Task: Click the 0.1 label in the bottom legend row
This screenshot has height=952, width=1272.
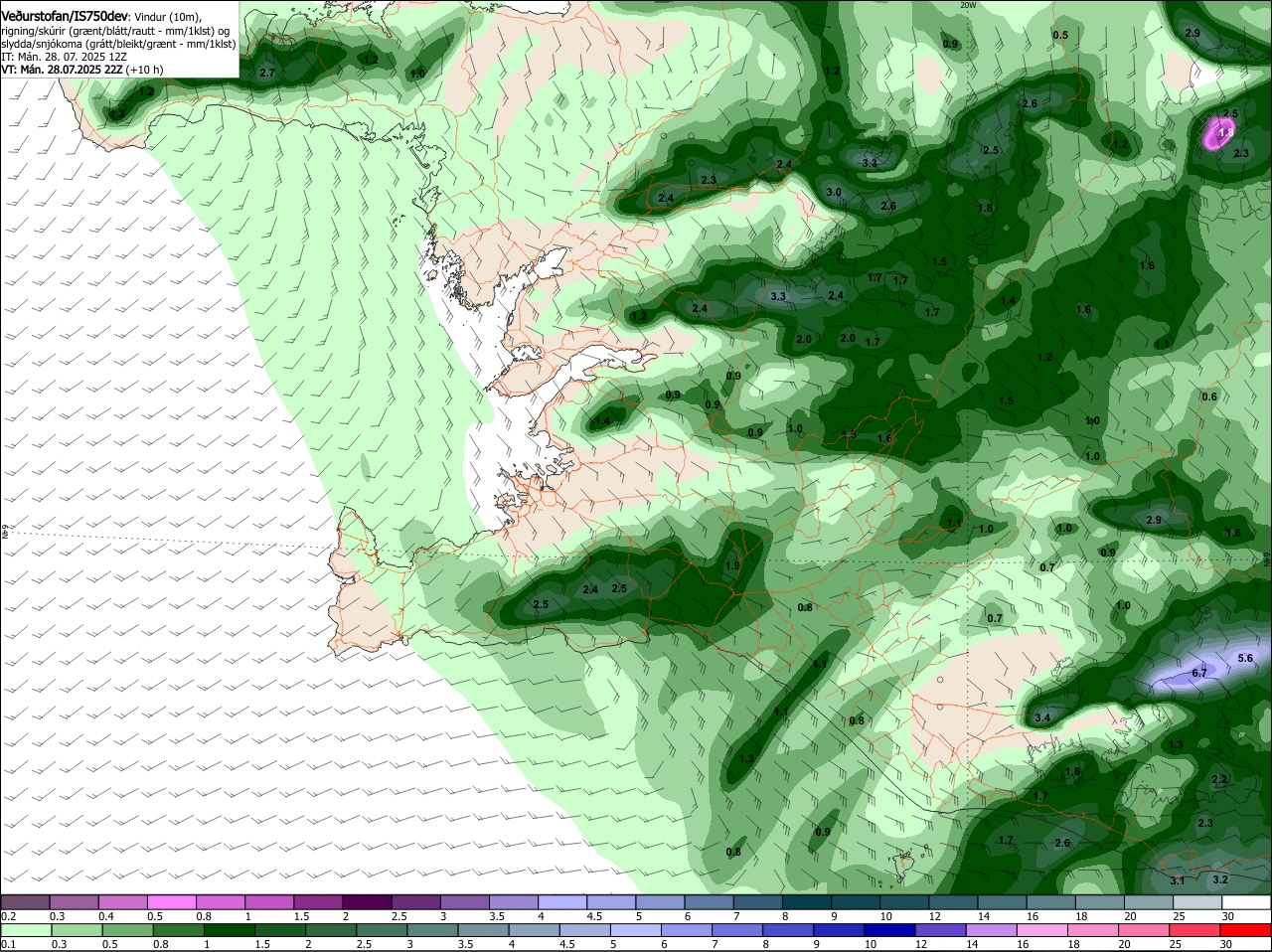Action: pos(9,944)
